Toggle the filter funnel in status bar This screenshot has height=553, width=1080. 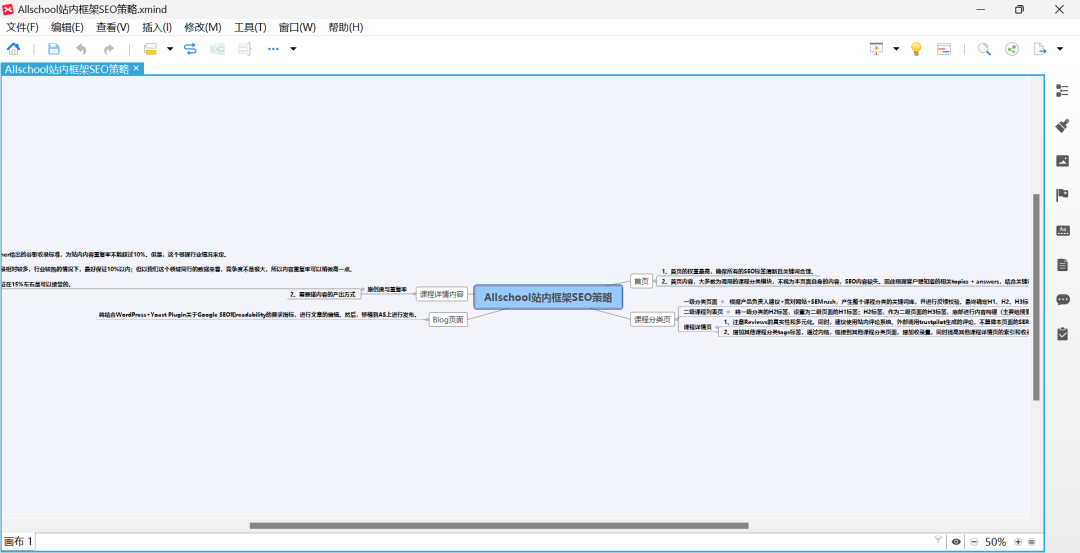coord(937,541)
